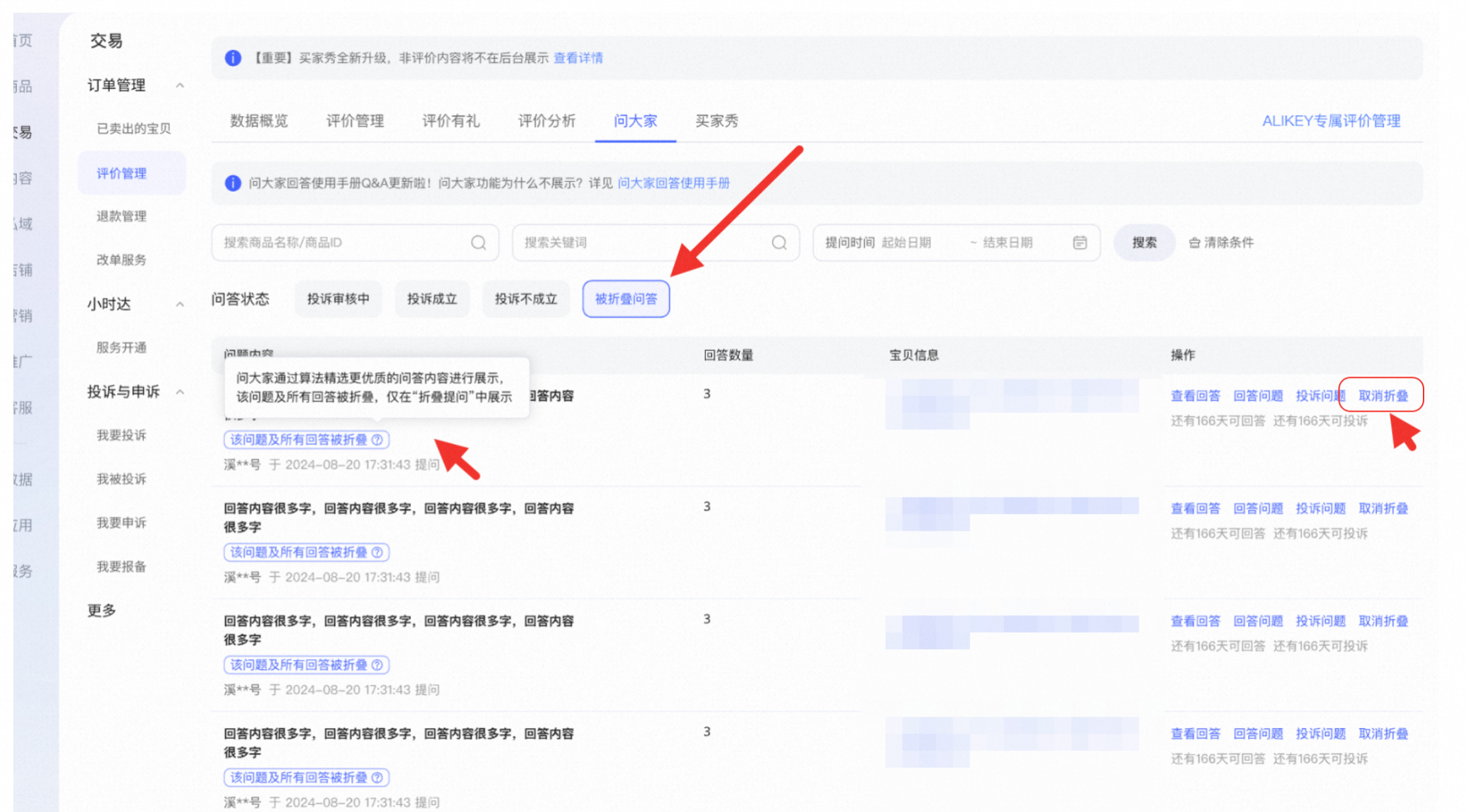Click the 搜索 button
This screenshot has width=1468, height=812.
coord(1144,242)
